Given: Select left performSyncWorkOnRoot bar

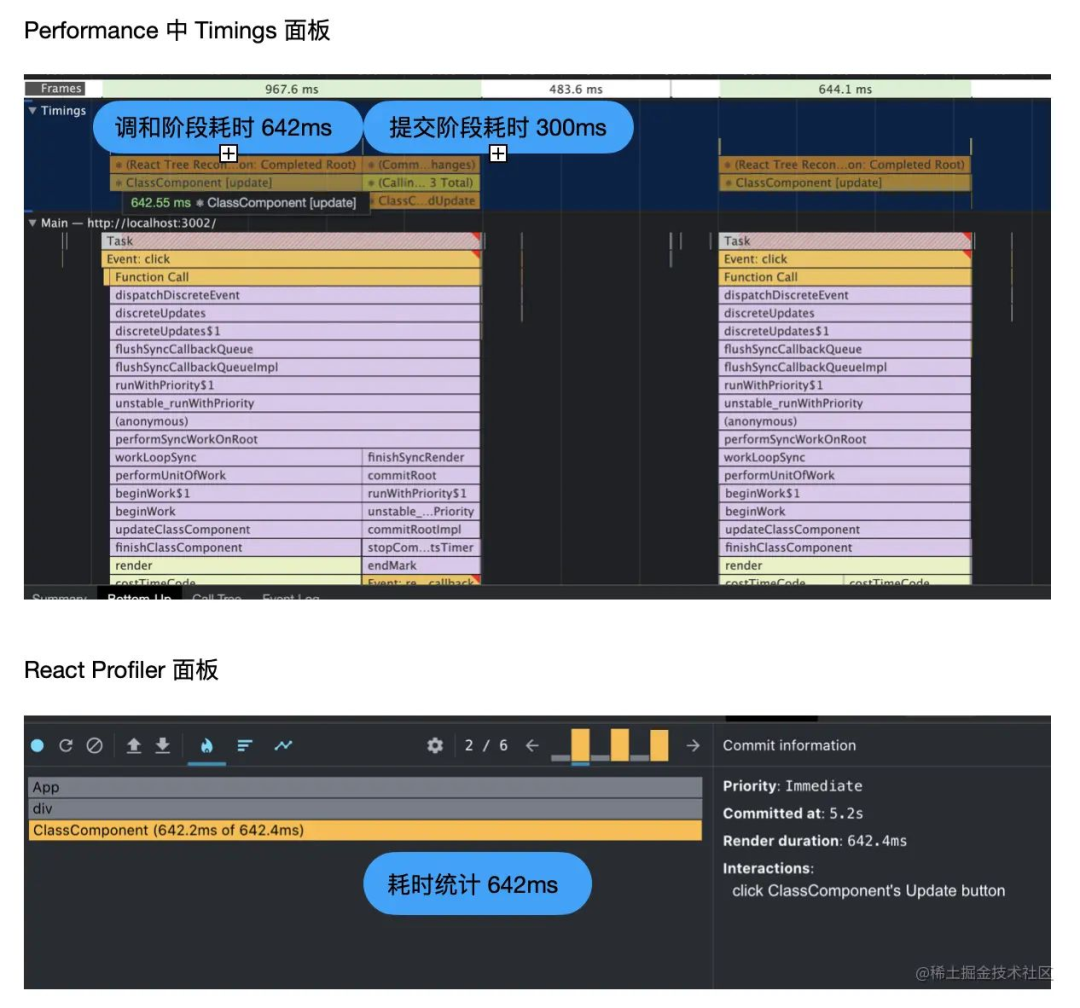Looking at the screenshot, I should coord(295,439).
